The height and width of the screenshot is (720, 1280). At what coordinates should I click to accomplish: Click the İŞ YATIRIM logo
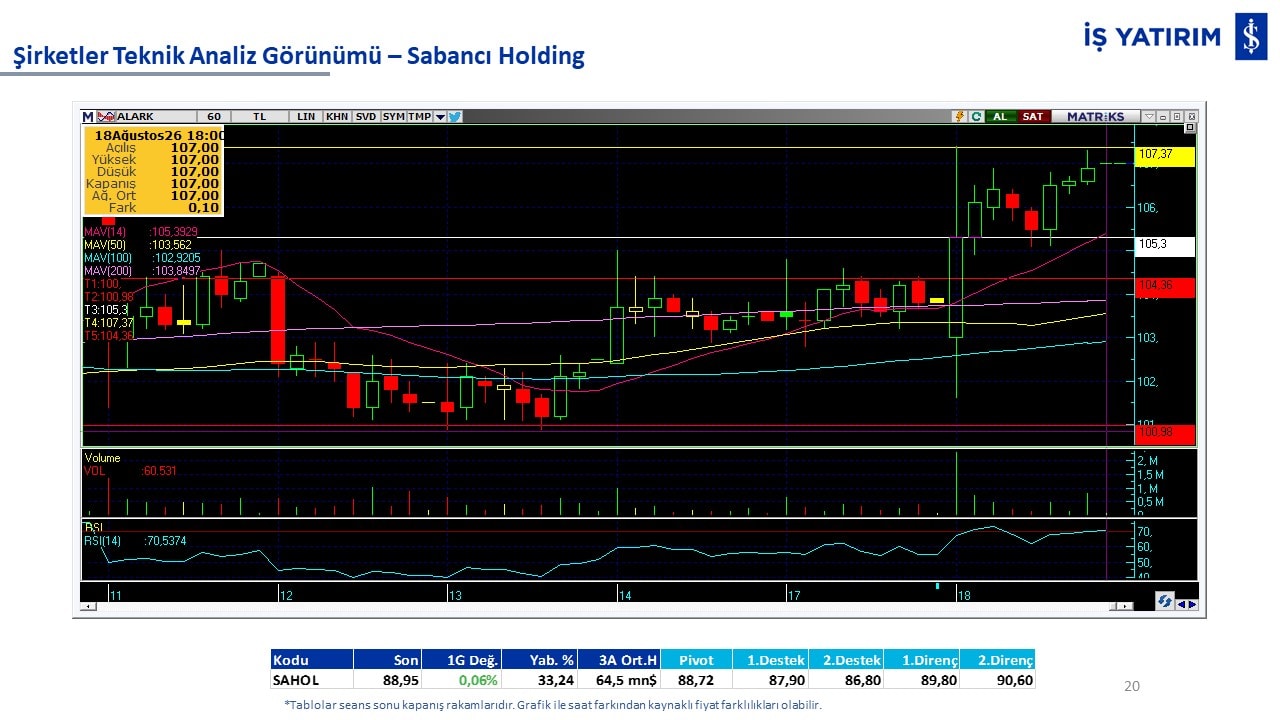(1176, 37)
